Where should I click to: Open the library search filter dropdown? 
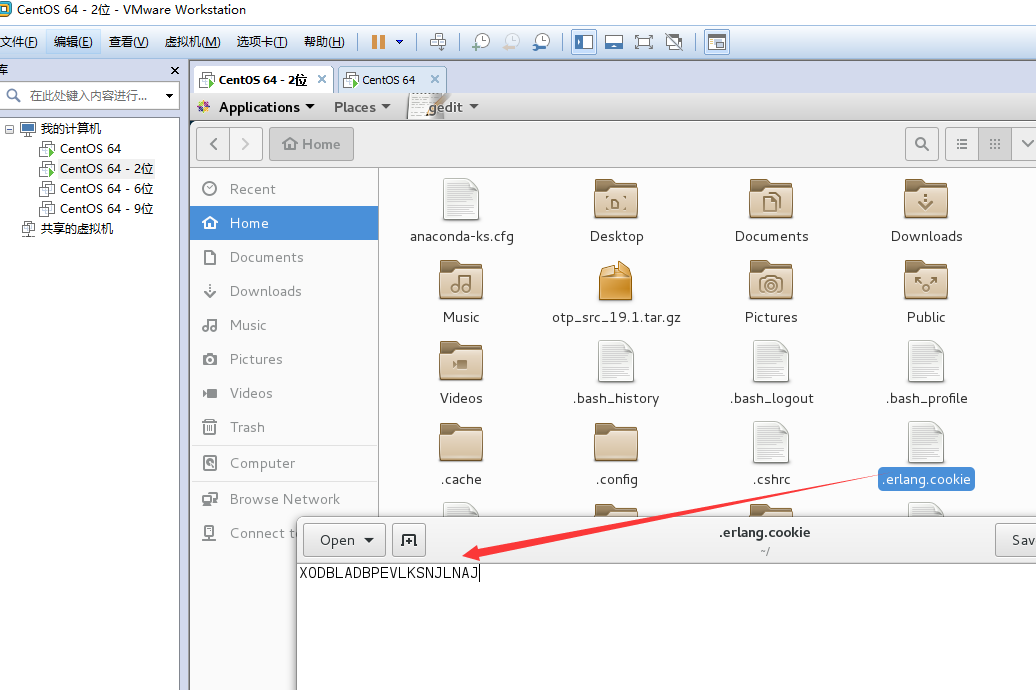[170, 96]
